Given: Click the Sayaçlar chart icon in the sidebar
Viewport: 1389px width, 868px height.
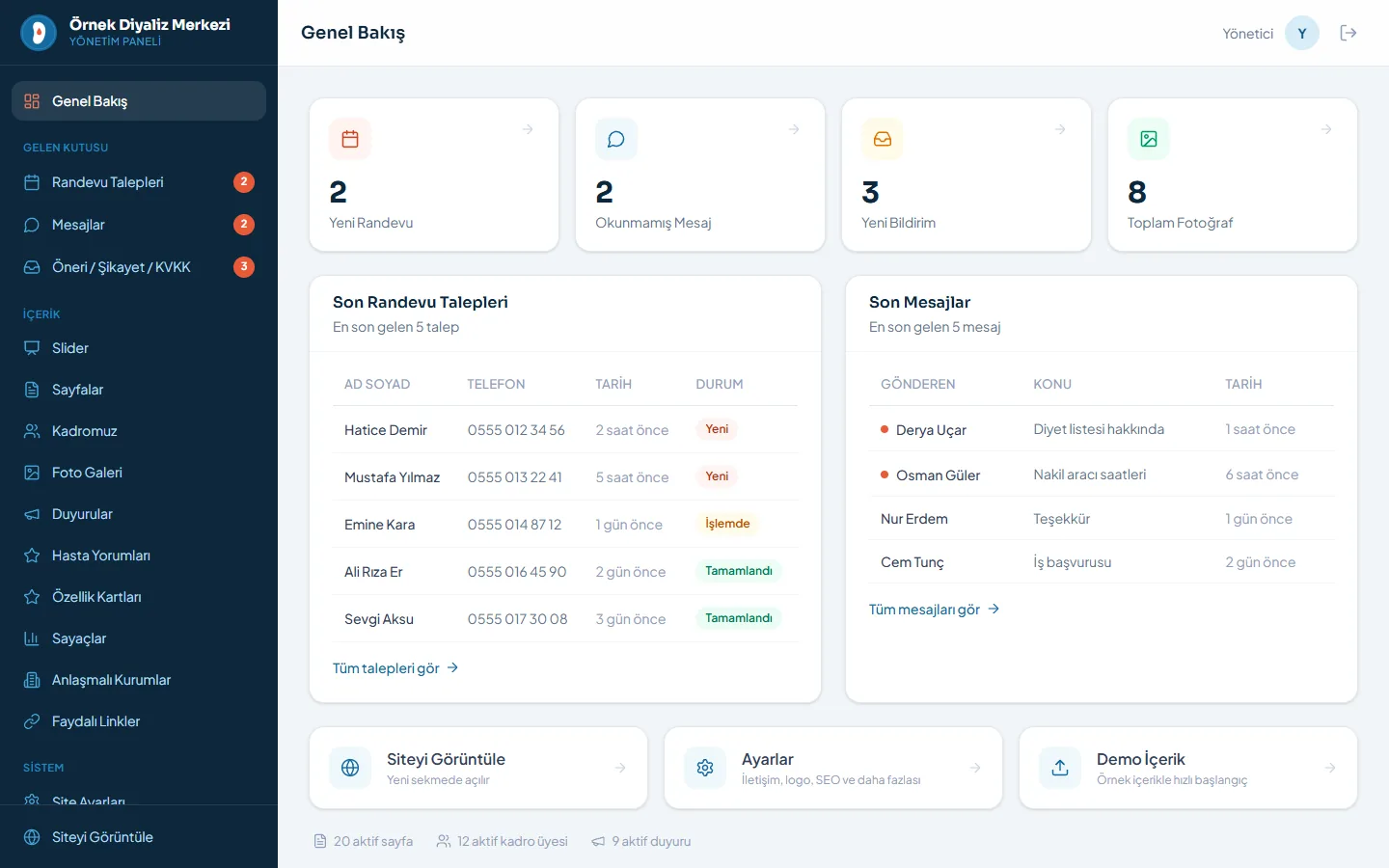Looking at the screenshot, I should [32, 638].
